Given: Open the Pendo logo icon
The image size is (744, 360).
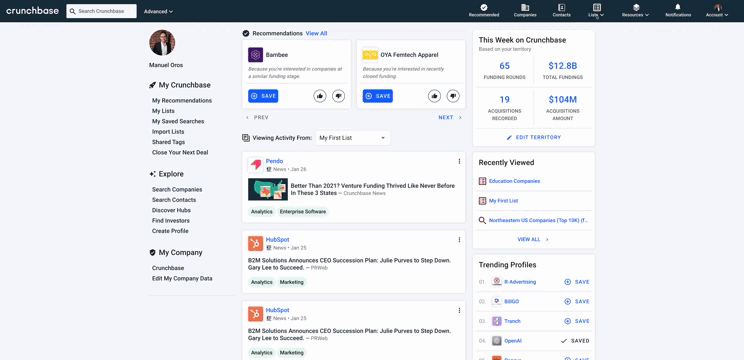Looking at the screenshot, I should pyautogui.click(x=255, y=165).
